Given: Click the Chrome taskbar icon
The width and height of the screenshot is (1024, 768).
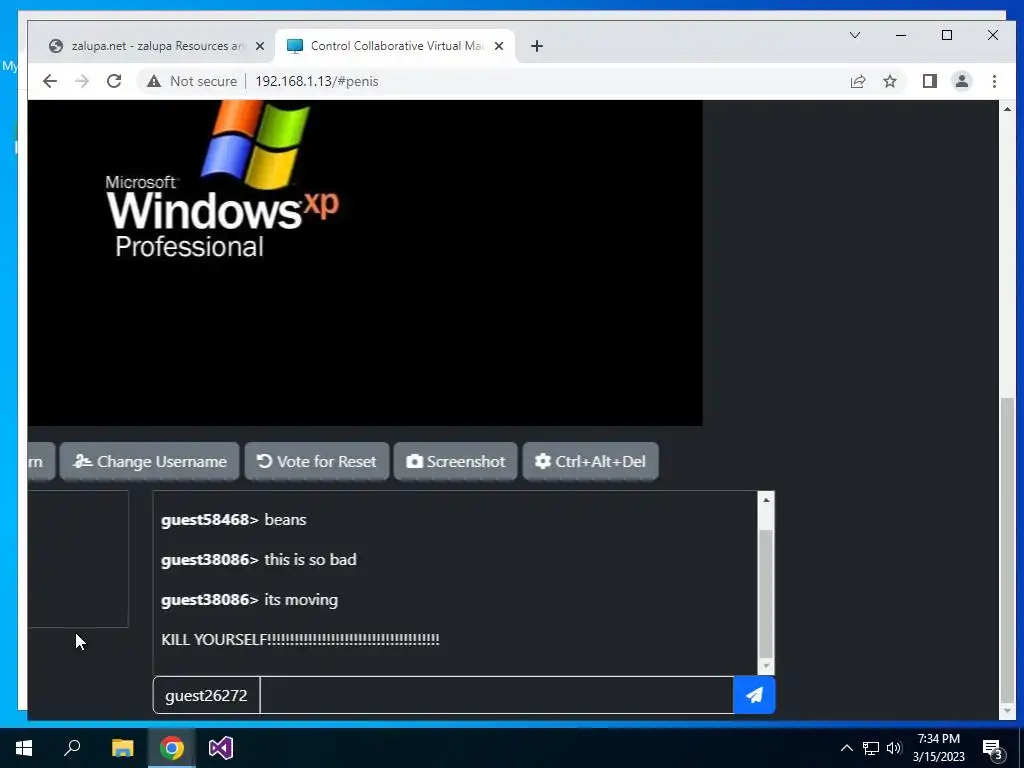Looking at the screenshot, I should [172, 748].
